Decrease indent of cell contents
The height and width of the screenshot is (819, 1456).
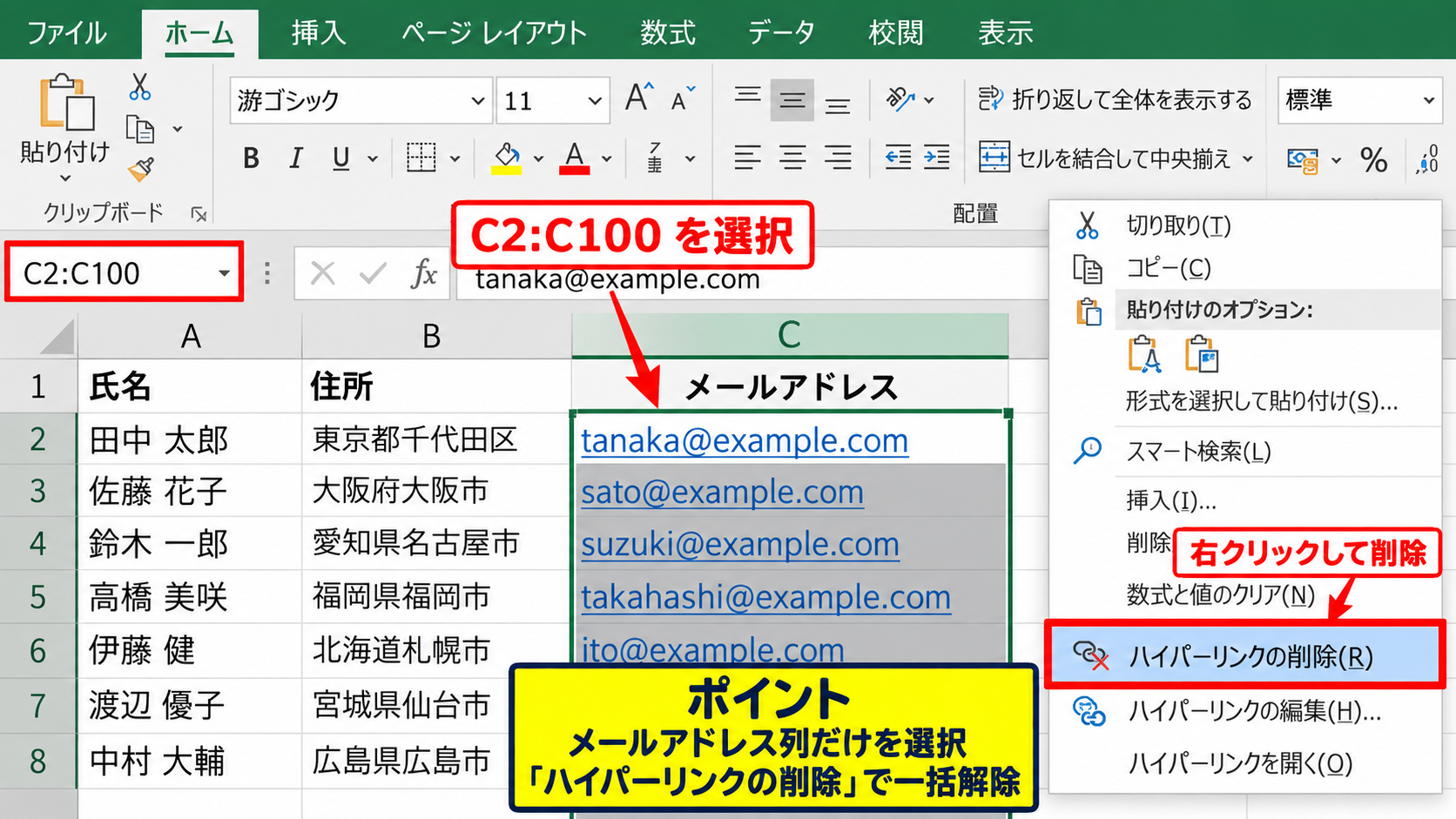point(898,158)
